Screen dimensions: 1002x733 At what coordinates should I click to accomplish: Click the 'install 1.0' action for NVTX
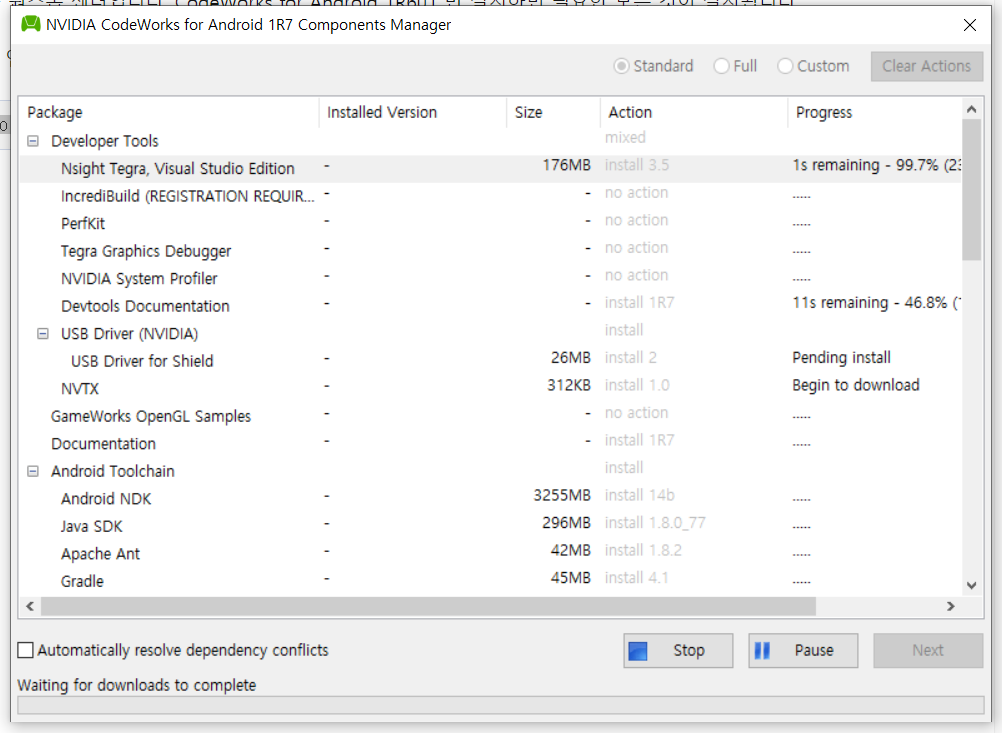636,385
